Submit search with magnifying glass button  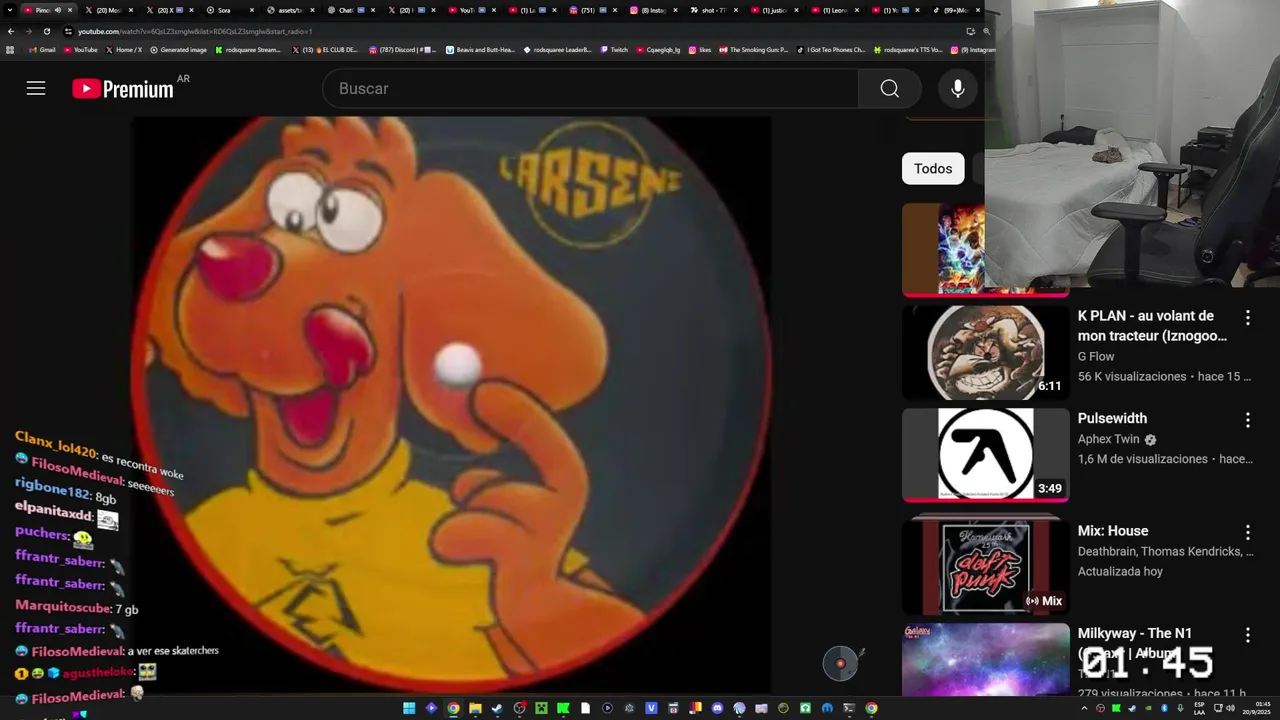click(x=889, y=89)
